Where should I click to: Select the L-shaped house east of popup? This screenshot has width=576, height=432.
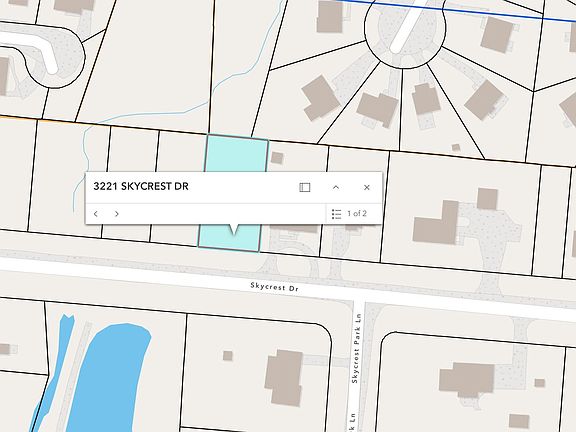436,223
